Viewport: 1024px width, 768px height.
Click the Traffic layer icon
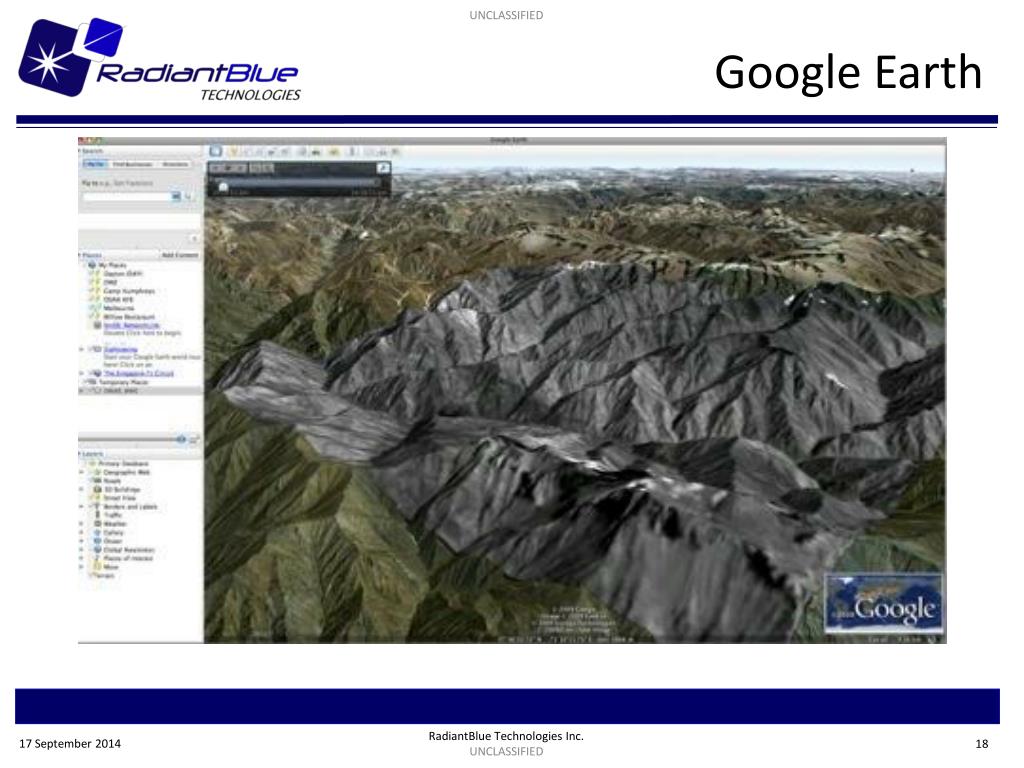(98, 515)
